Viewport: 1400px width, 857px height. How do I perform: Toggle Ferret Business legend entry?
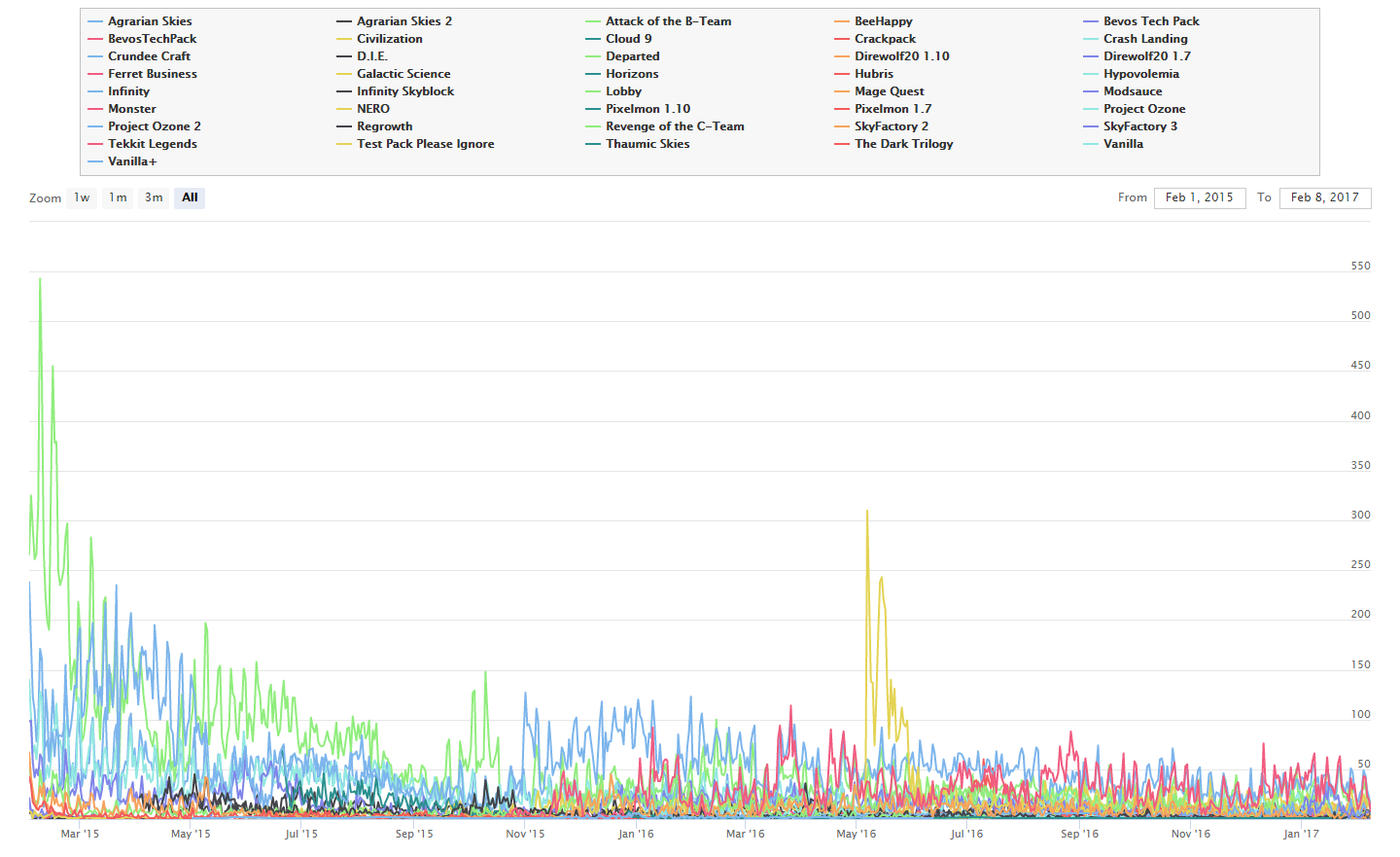[142, 74]
